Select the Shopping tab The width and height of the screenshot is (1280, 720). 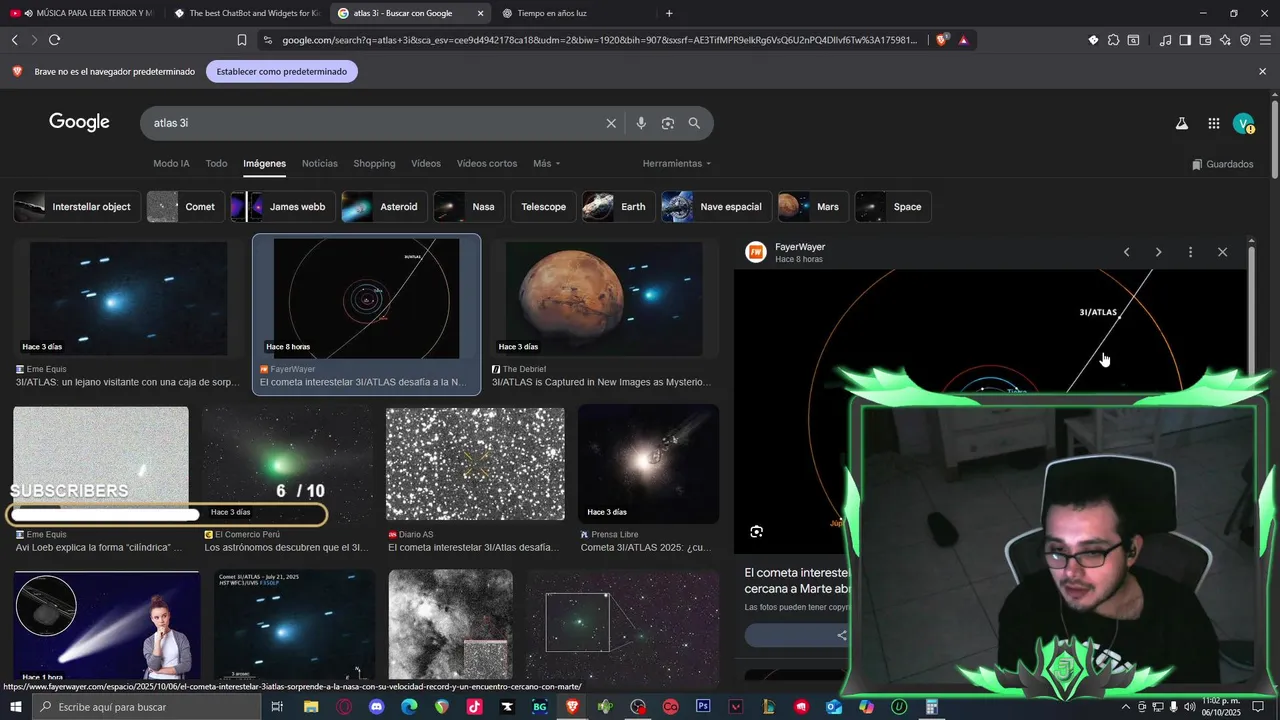[374, 163]
